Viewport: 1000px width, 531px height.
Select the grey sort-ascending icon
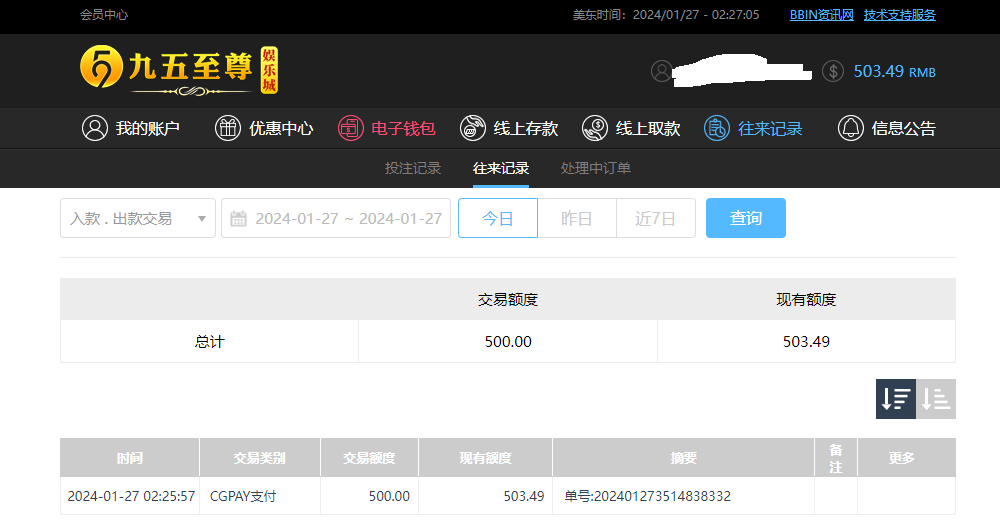pos(936,399)
